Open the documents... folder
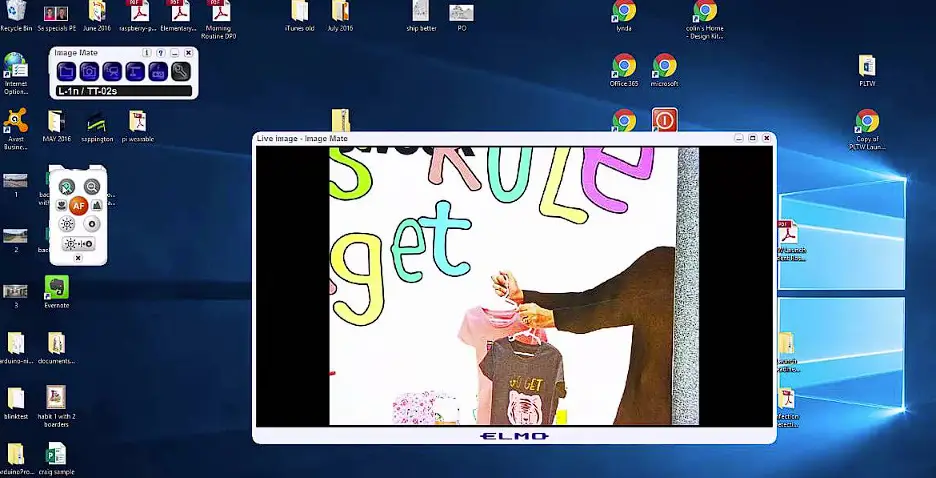 pyautogui.click(x=57, y=348)
